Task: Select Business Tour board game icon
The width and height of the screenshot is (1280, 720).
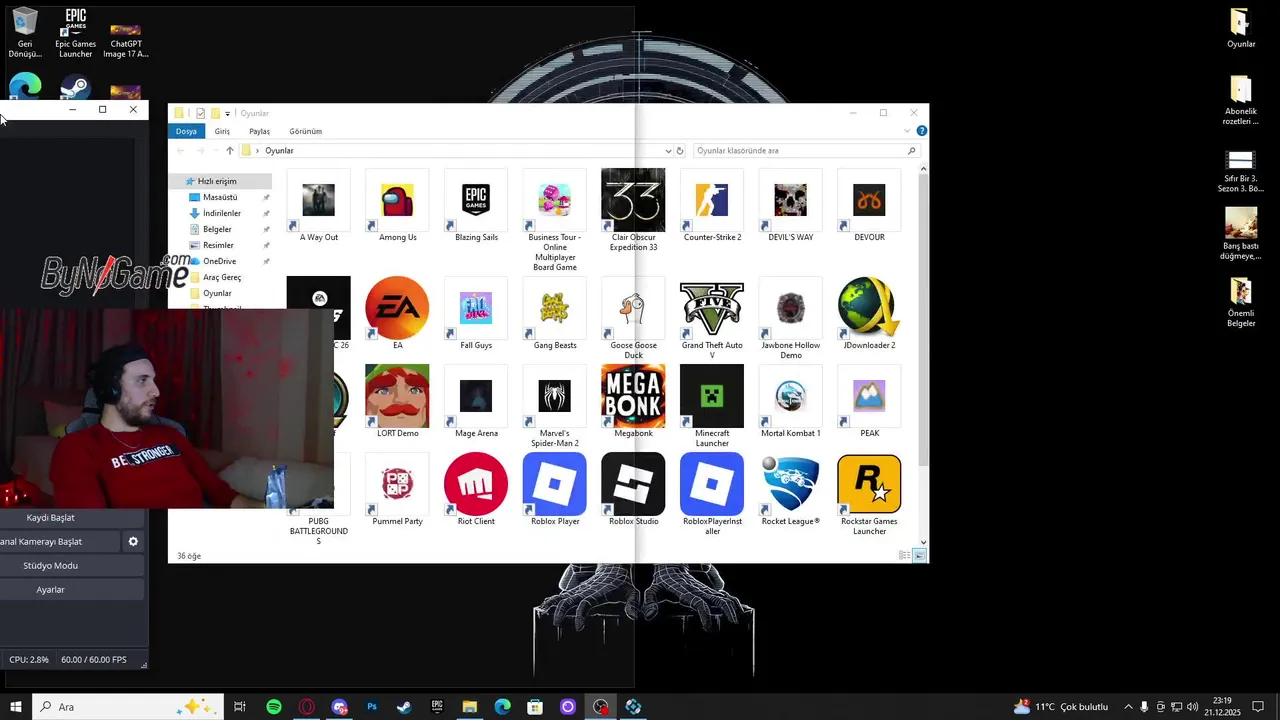Action: (555, 220)
